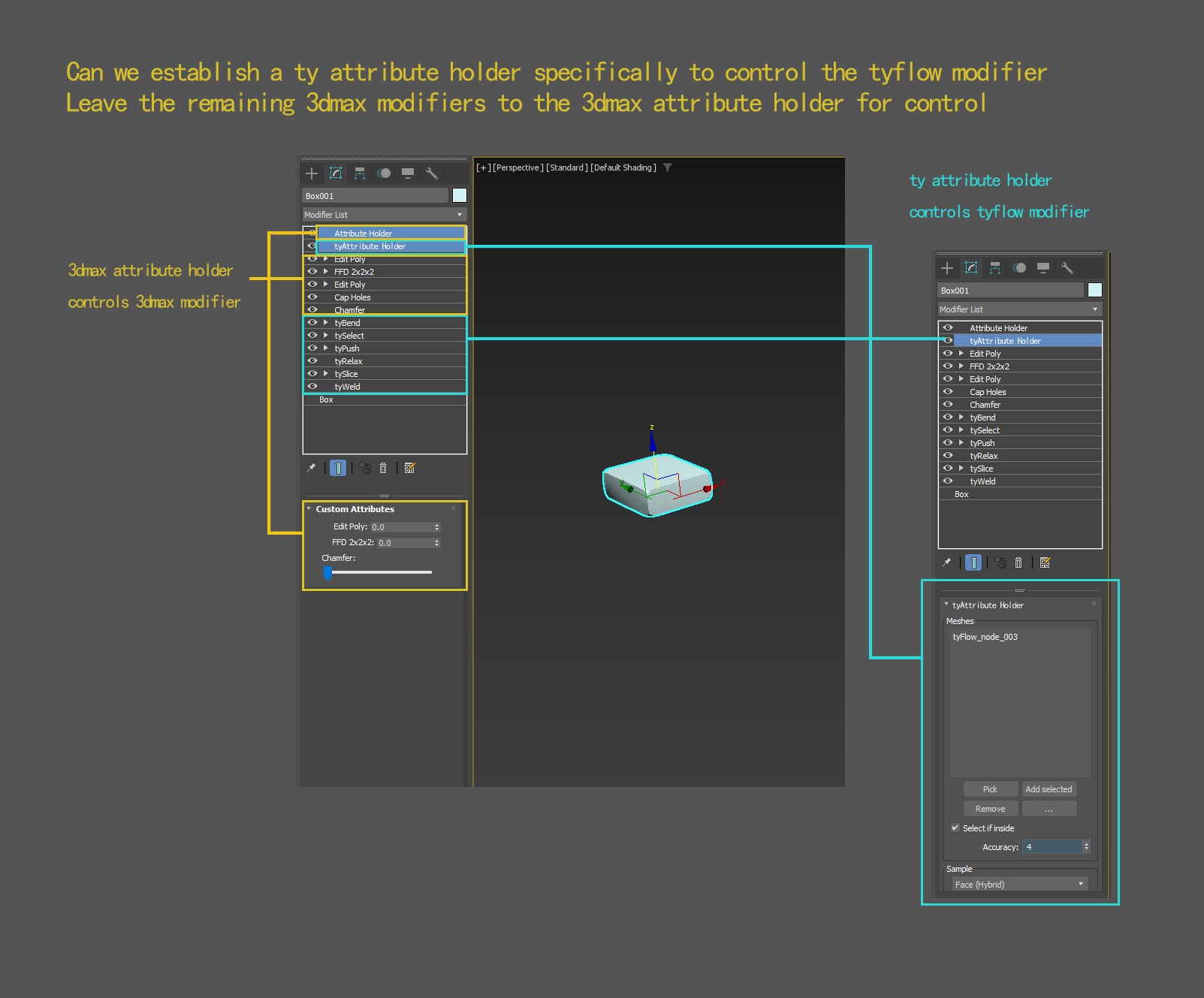Click the Accuracy spinner arrows

pyautogui.click(x=1086, y=847)
